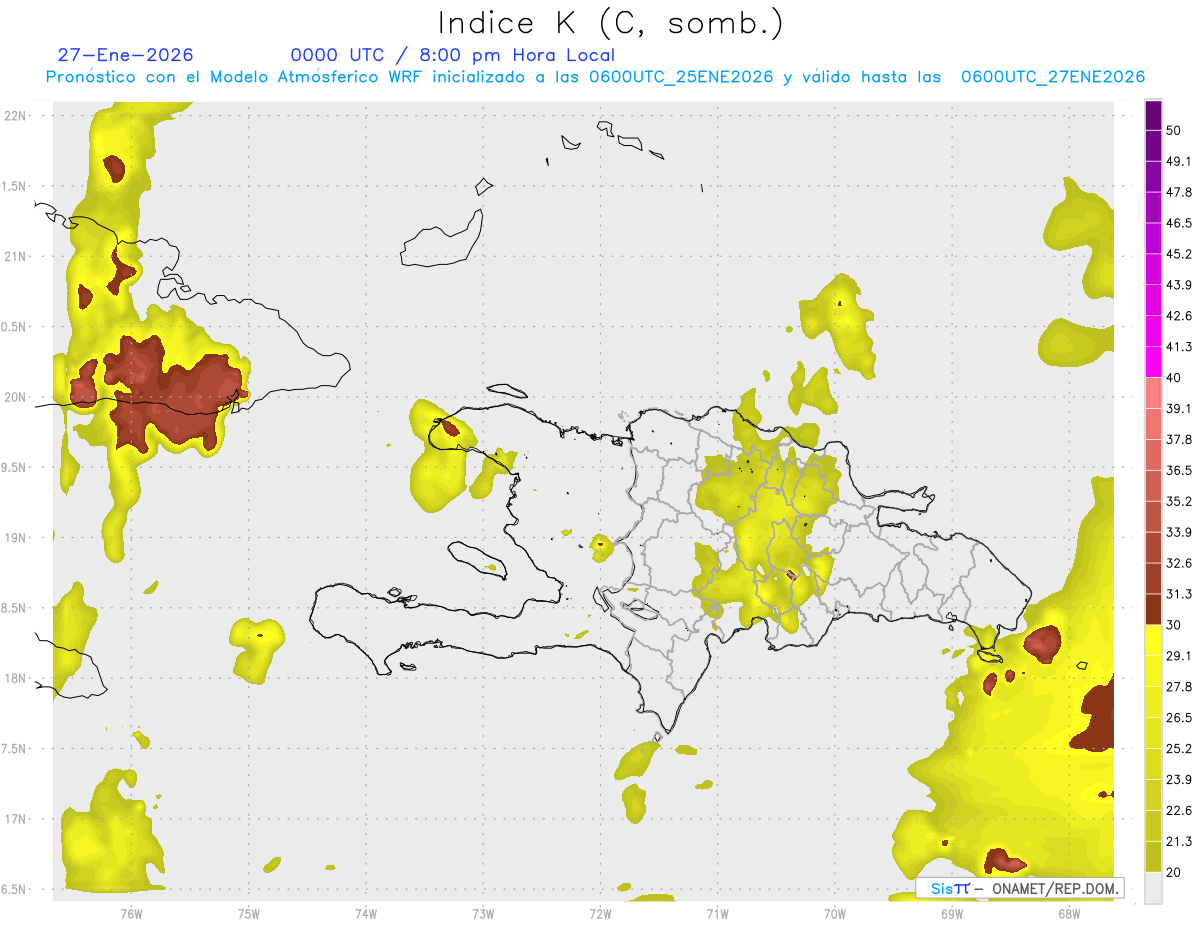The width and height of the screenshot is (1200, 927).
Task: Click the colorbar value '35.2'
Action: 1179,501
